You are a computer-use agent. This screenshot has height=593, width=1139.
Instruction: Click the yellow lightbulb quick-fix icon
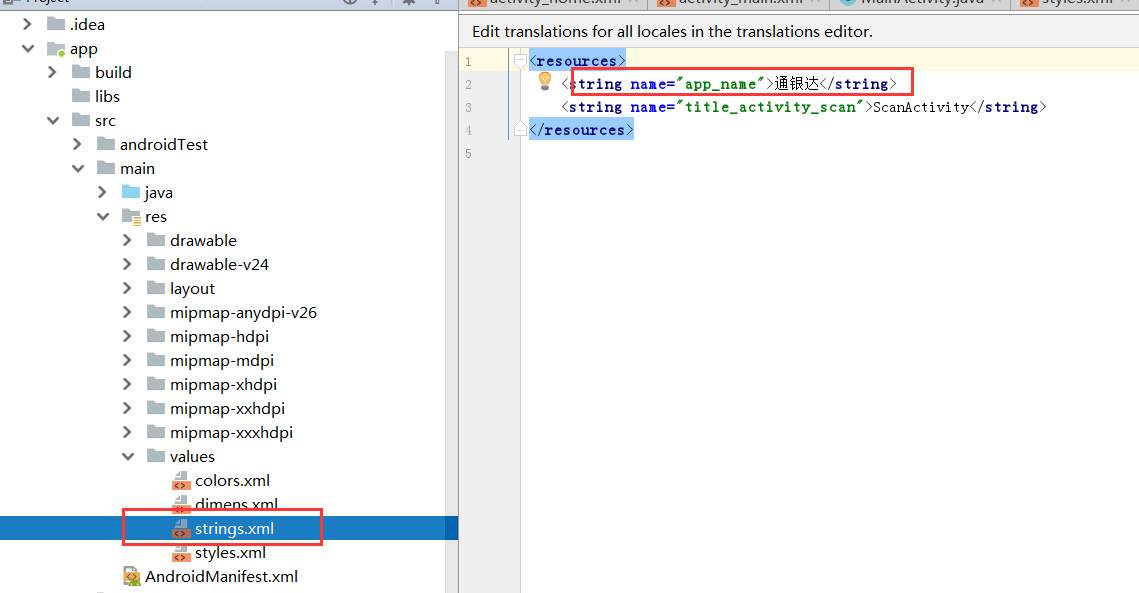click(x=545, y=81)
